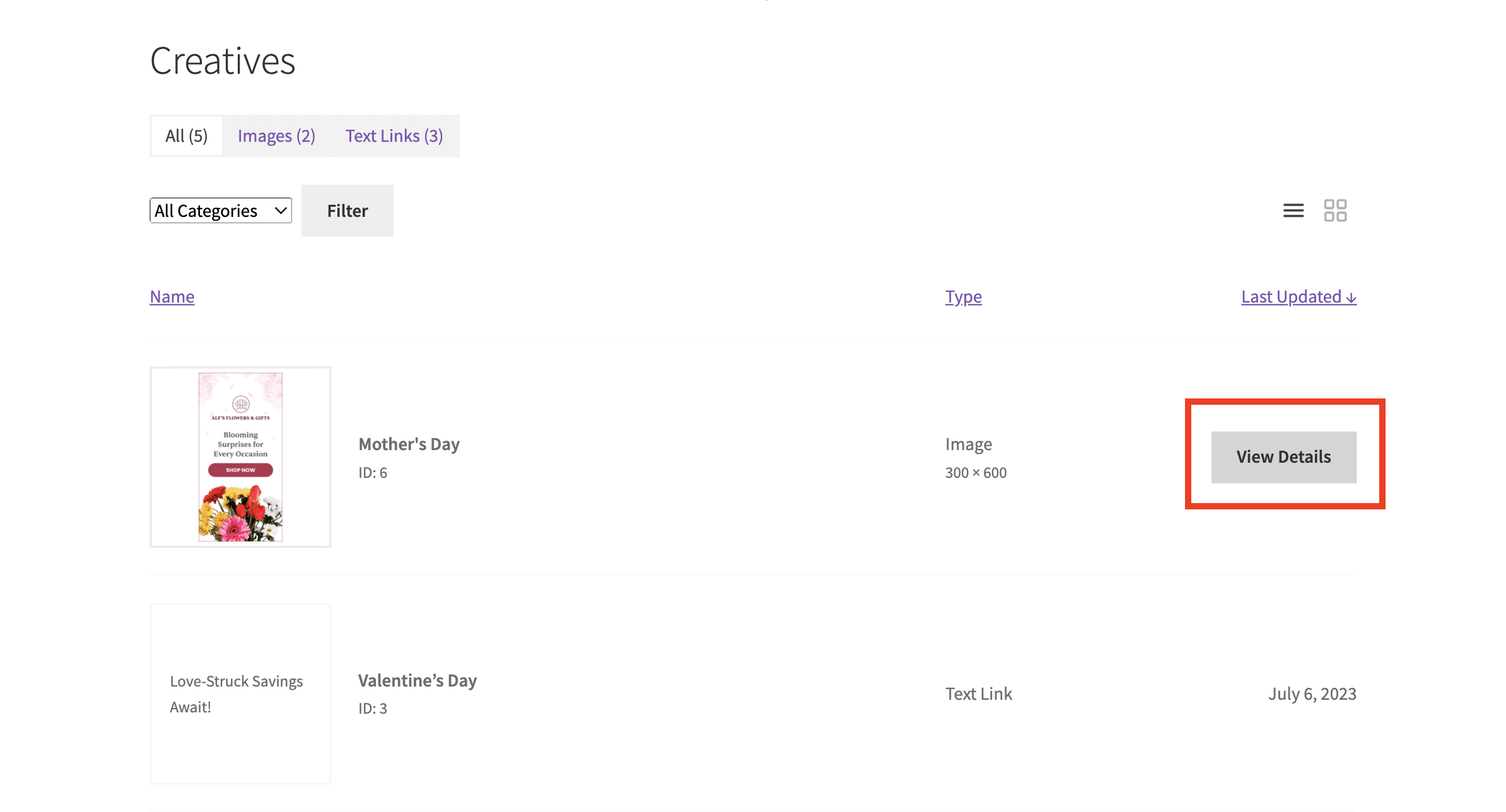Select the All (5) tab

(186, 135)
